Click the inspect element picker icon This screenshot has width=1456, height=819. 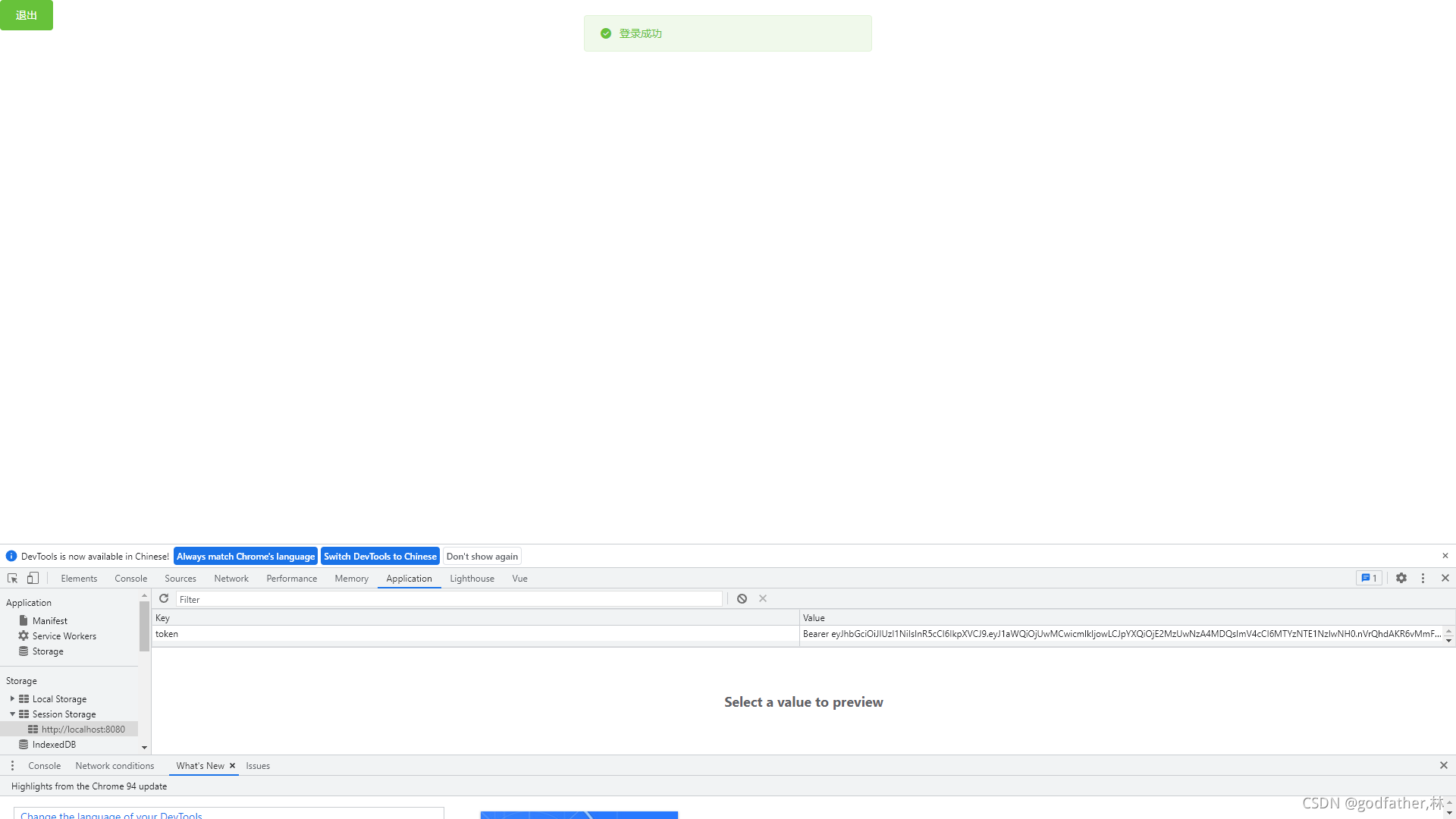pyautogui.click(x=12, y=578)
